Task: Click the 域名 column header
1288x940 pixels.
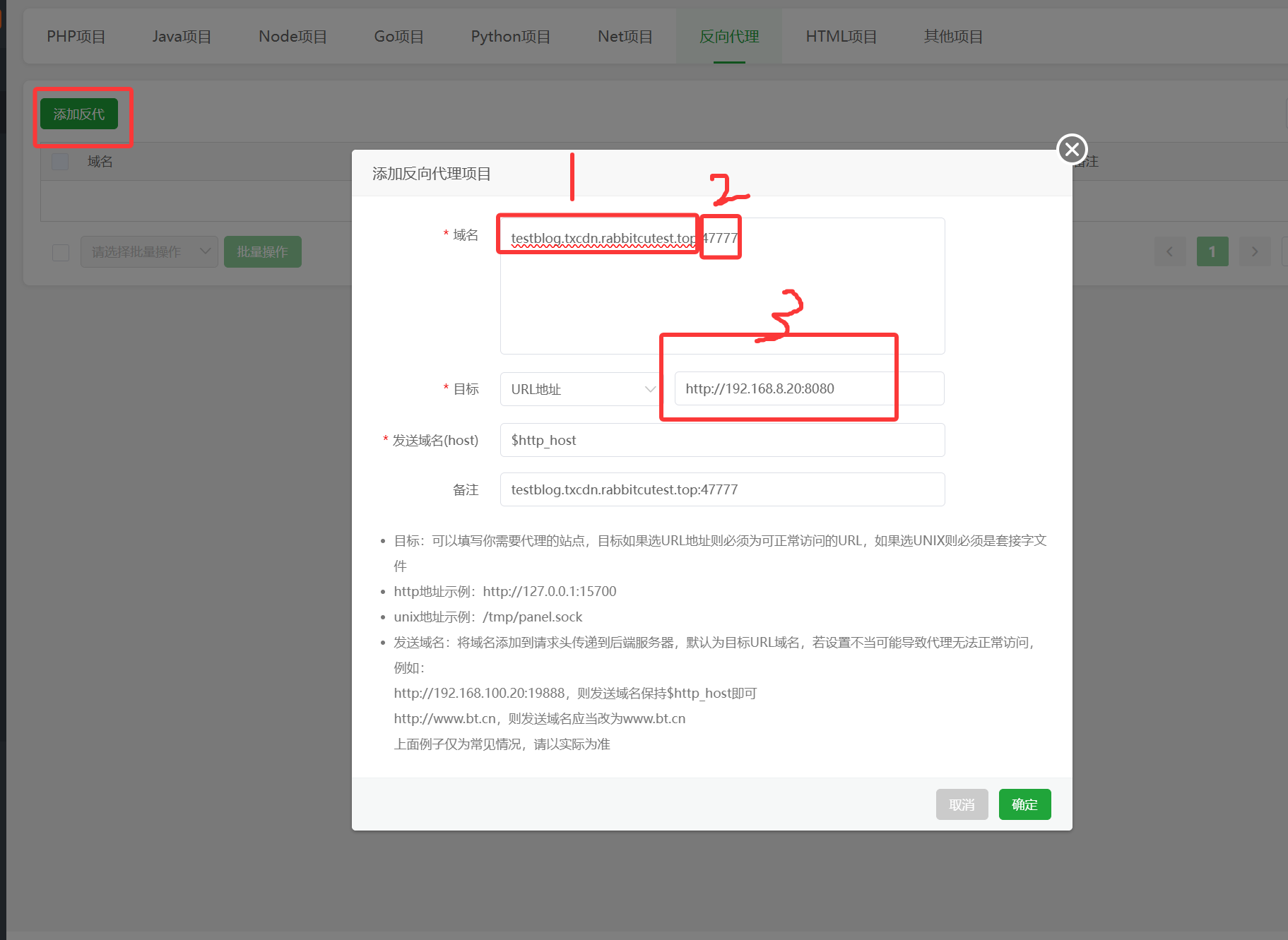Action: pyautogui.click(x=100, y=162)
